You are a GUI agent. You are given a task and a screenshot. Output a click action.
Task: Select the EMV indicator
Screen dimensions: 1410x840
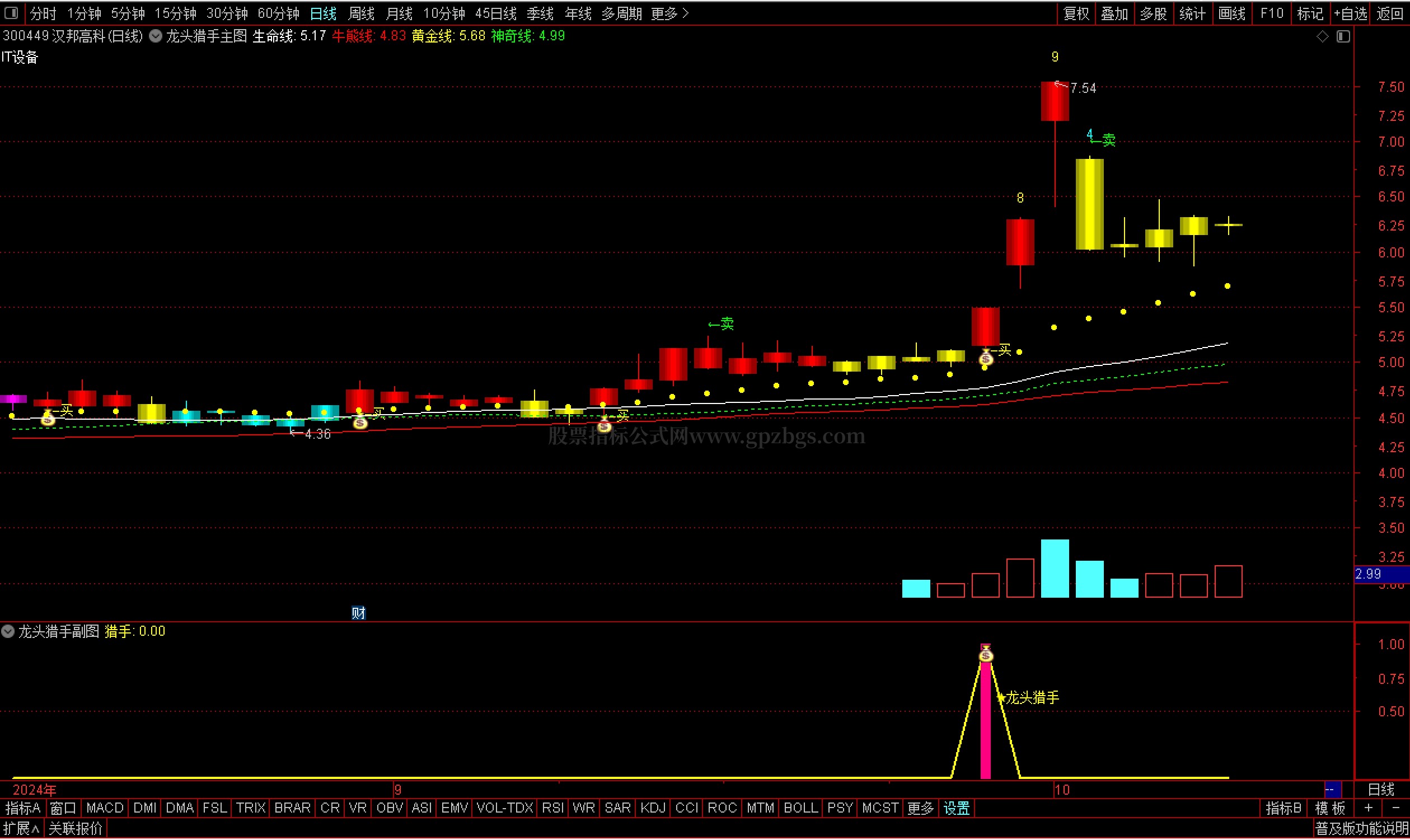(455, 808)
